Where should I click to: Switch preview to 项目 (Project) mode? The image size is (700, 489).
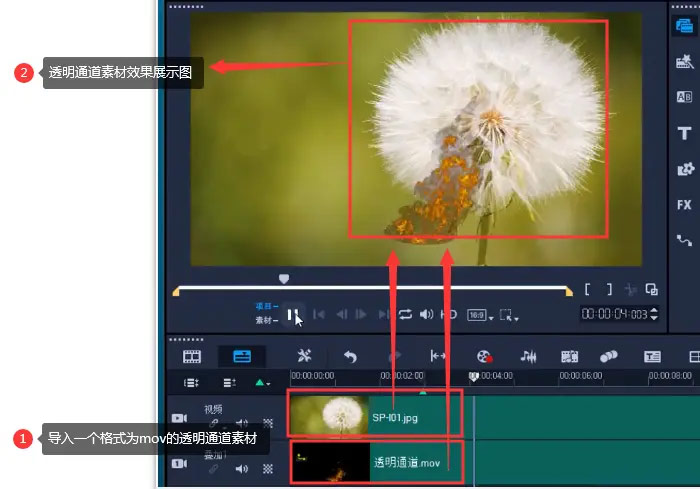click(267, 306)
